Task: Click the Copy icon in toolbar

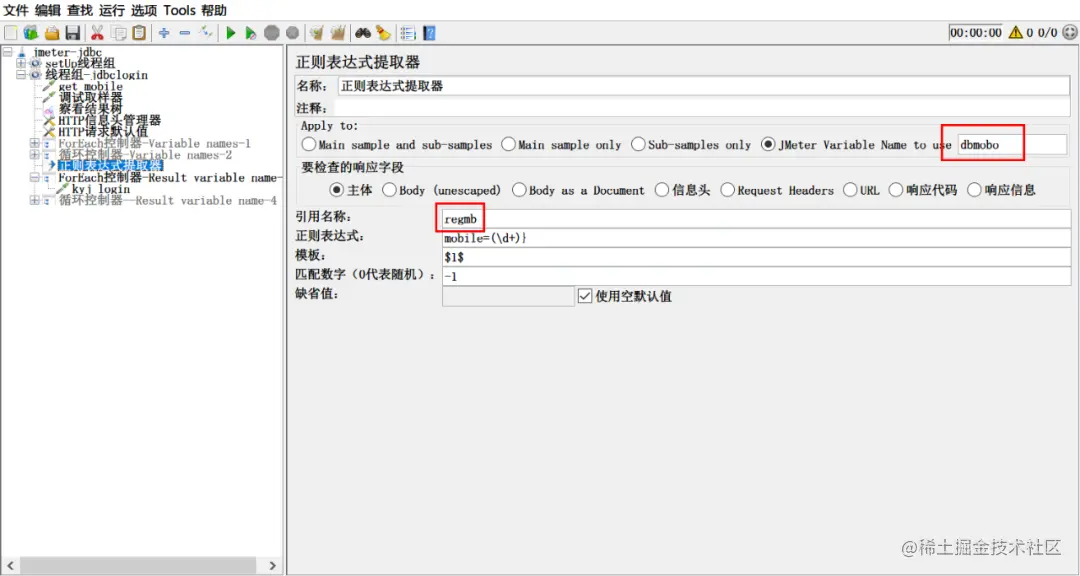Action: pyautogui.click(x=118, y=32)
